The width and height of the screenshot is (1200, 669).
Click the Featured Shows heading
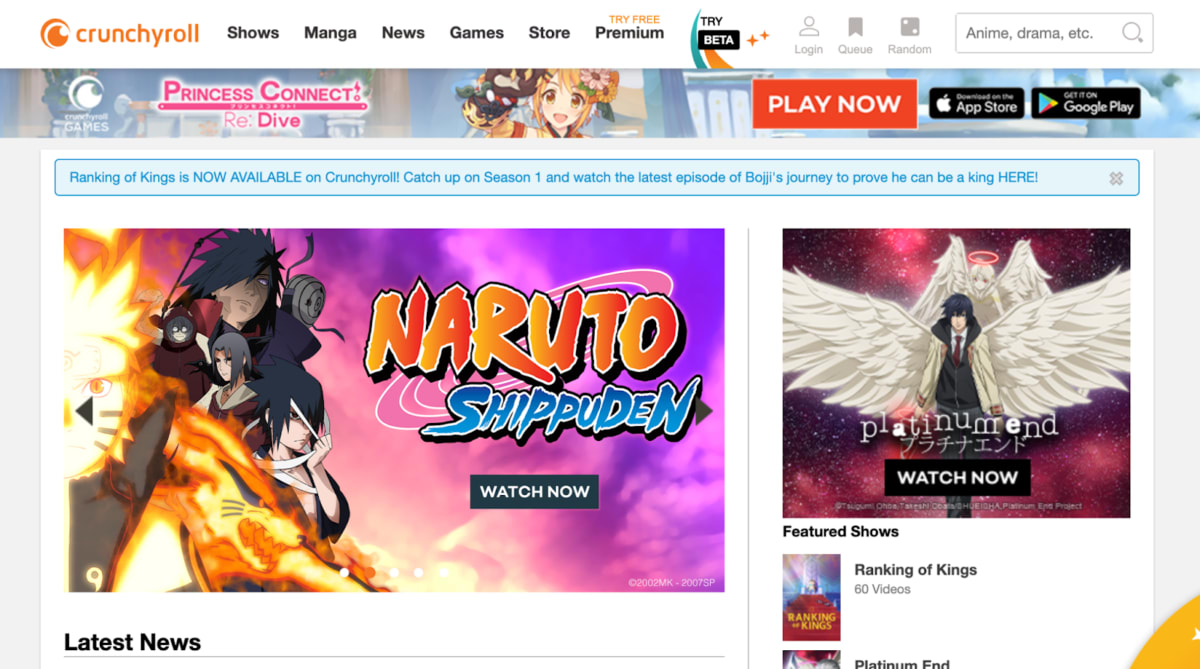coord(840,531)
